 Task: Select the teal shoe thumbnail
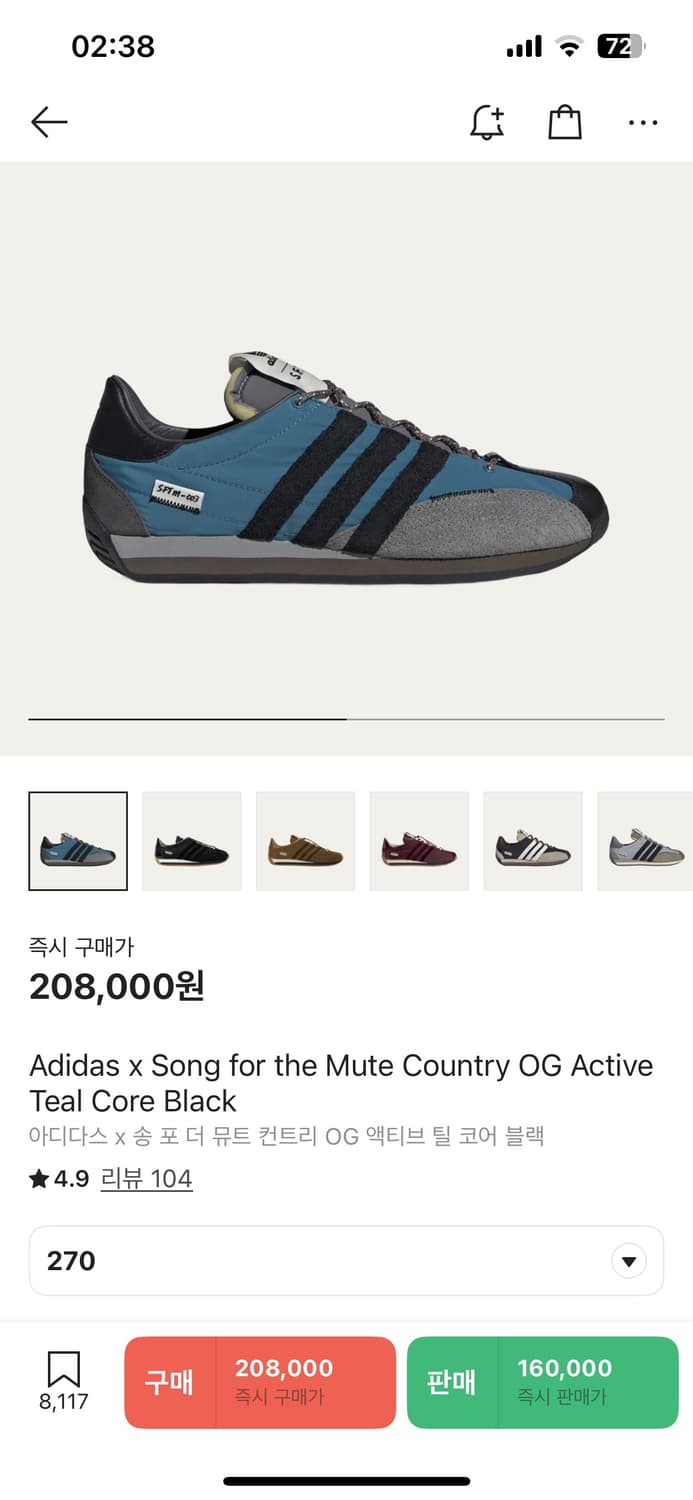(x=78, y=841)
